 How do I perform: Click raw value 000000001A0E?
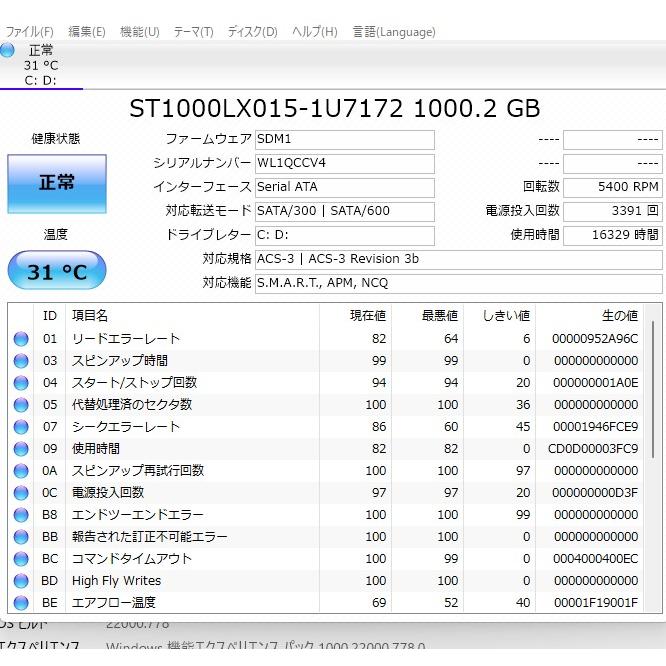(x=595, y=383)
